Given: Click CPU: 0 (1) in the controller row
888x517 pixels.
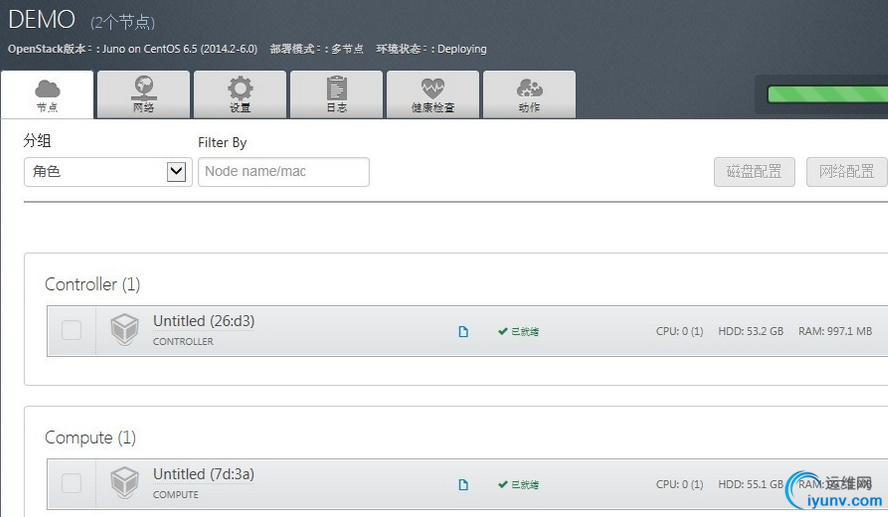Looking at the screenshot, I should [x=680, y=331].
